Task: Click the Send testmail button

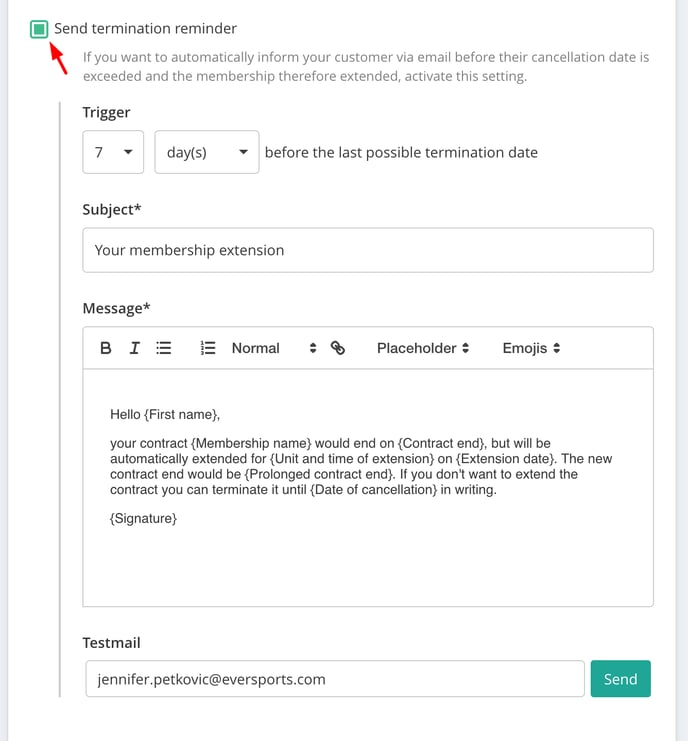Action: (x=620, y=679)
